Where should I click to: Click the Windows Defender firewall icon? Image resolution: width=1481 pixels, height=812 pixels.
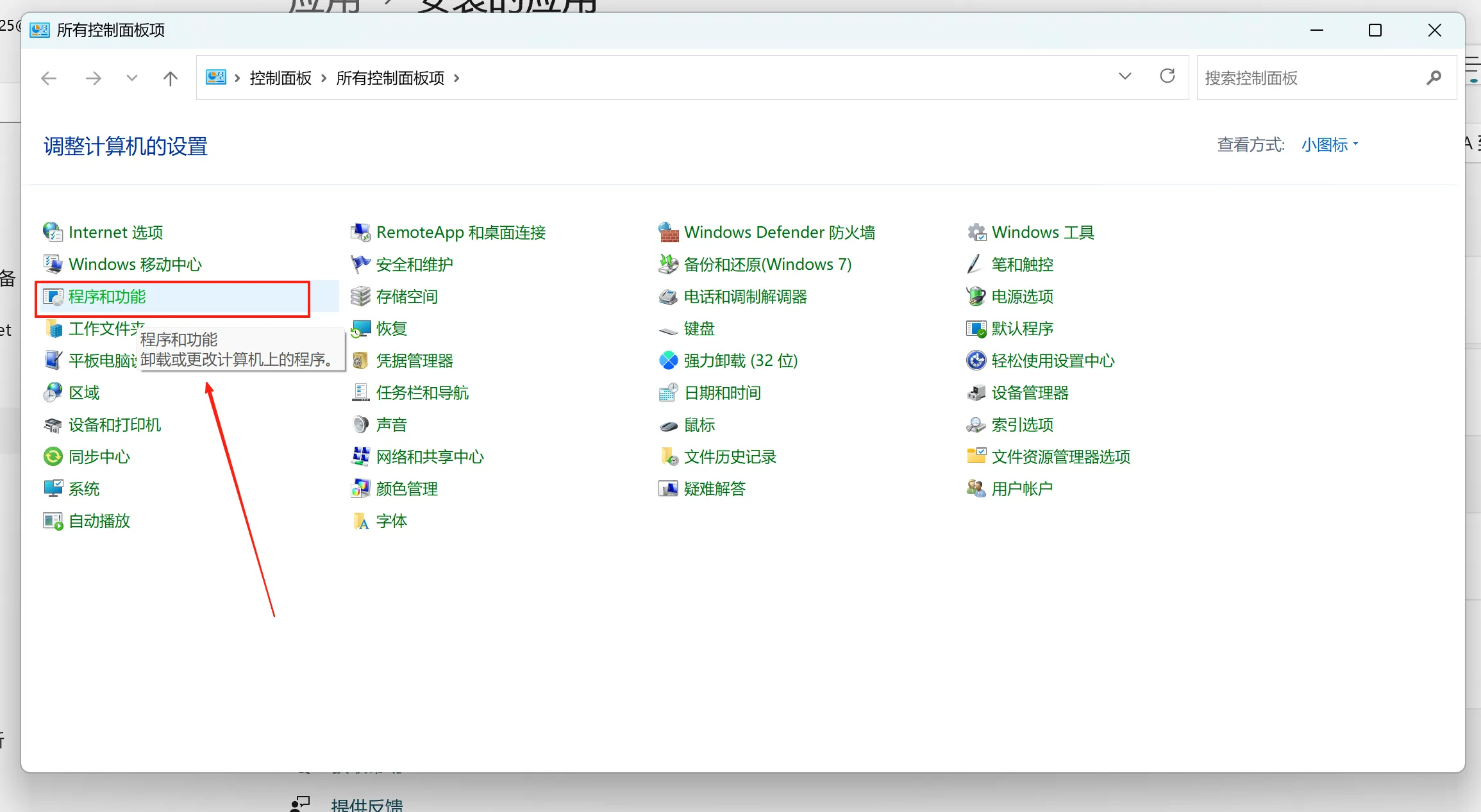pos(668,232)
